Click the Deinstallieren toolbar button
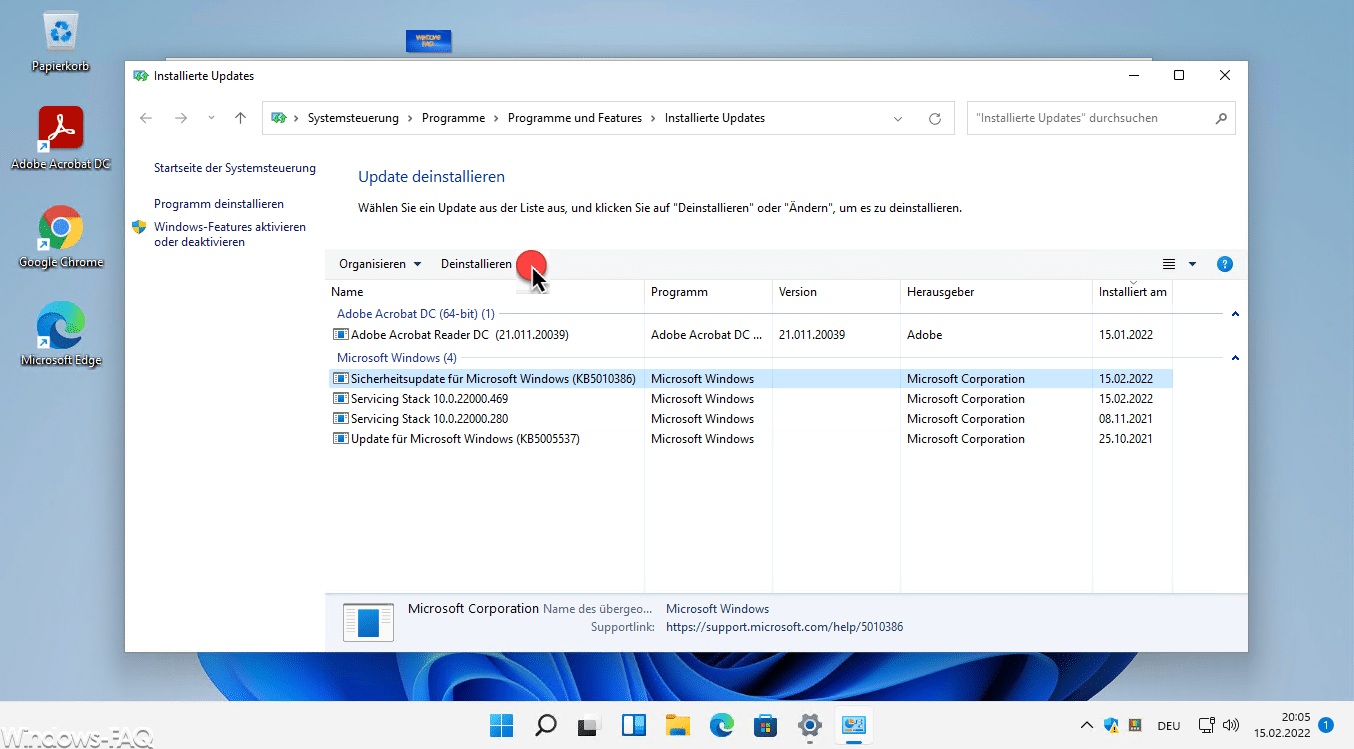The image size is (1354, 749). click(476, 264)
